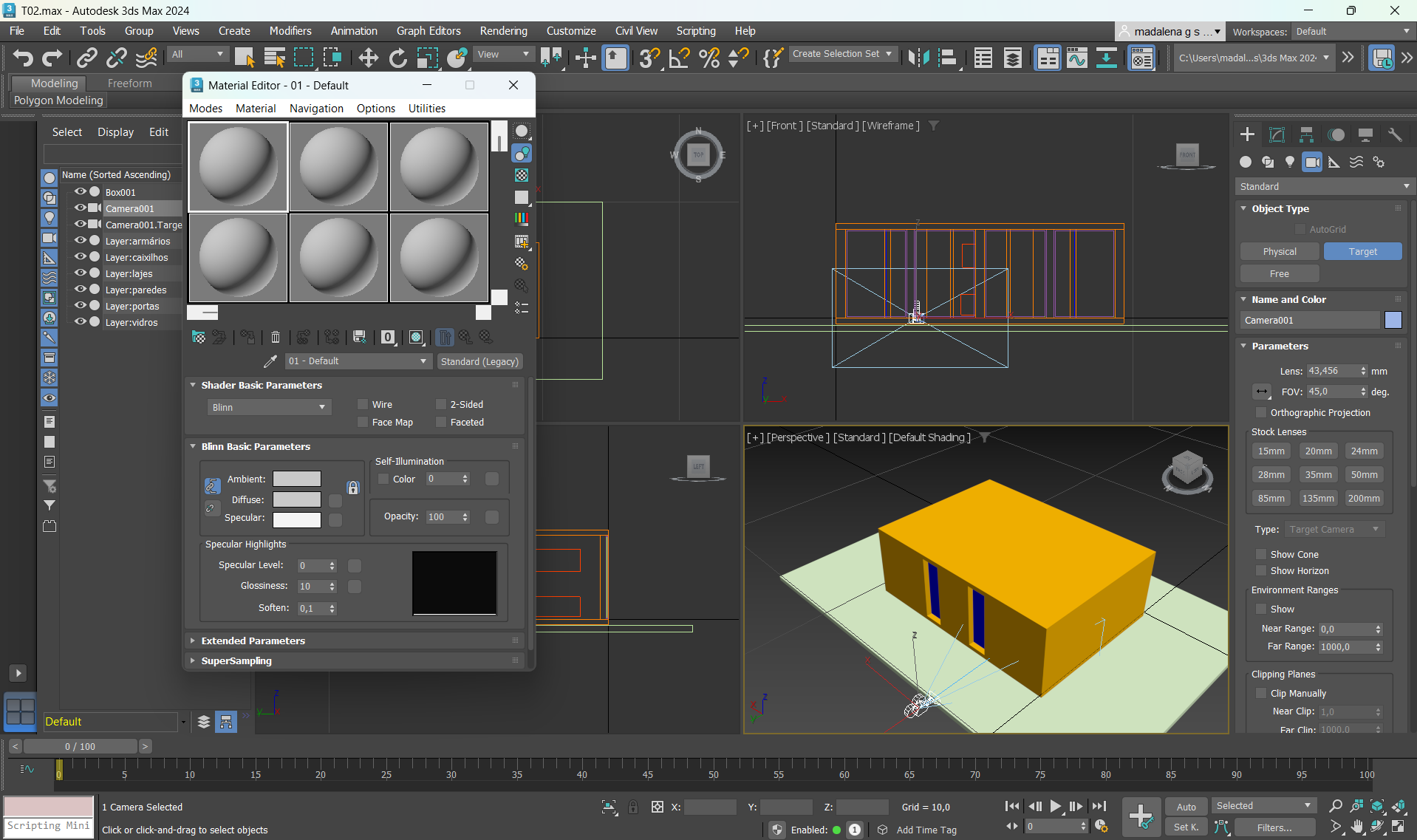Open the Rendering menu
The image size is (1417, 840).
(503, 31)
